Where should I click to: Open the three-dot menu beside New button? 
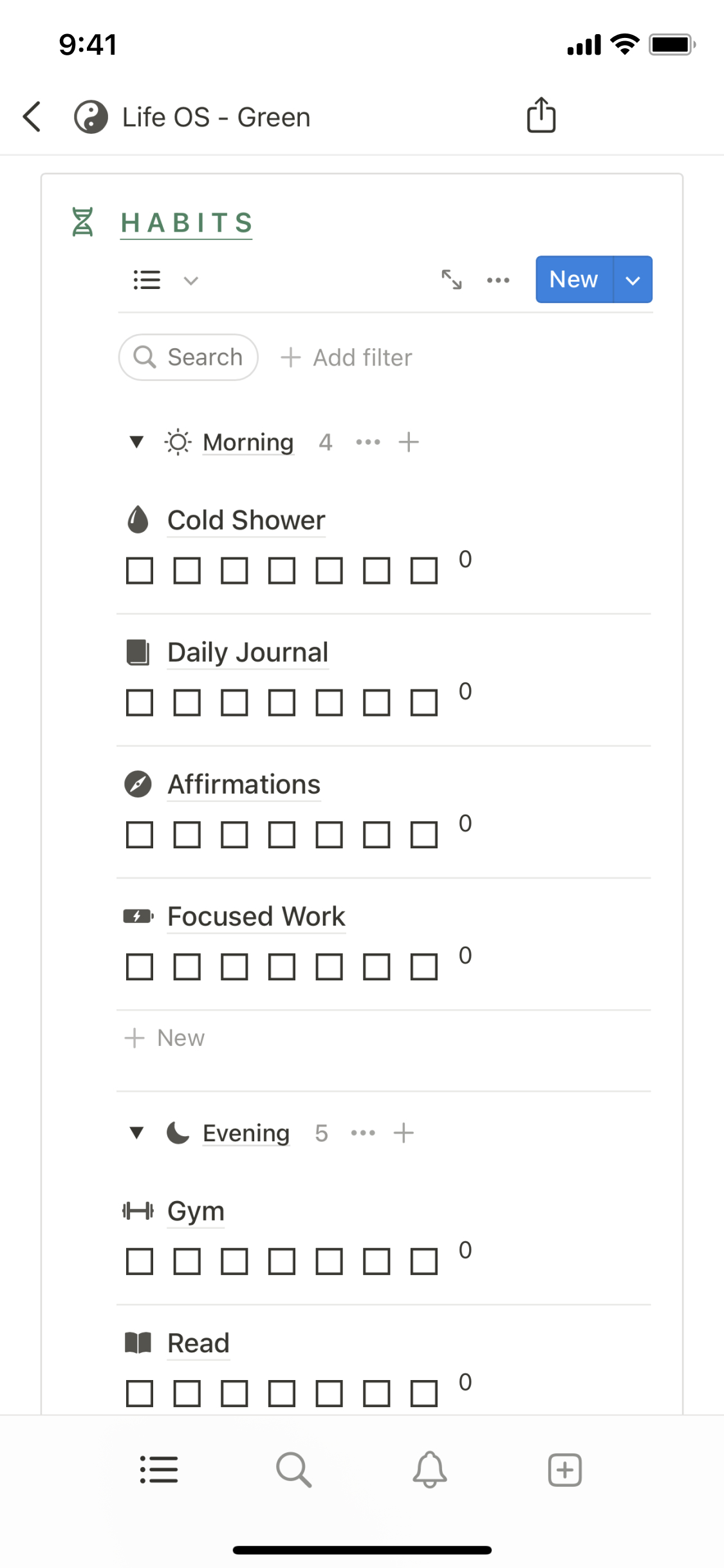[498, 280]
